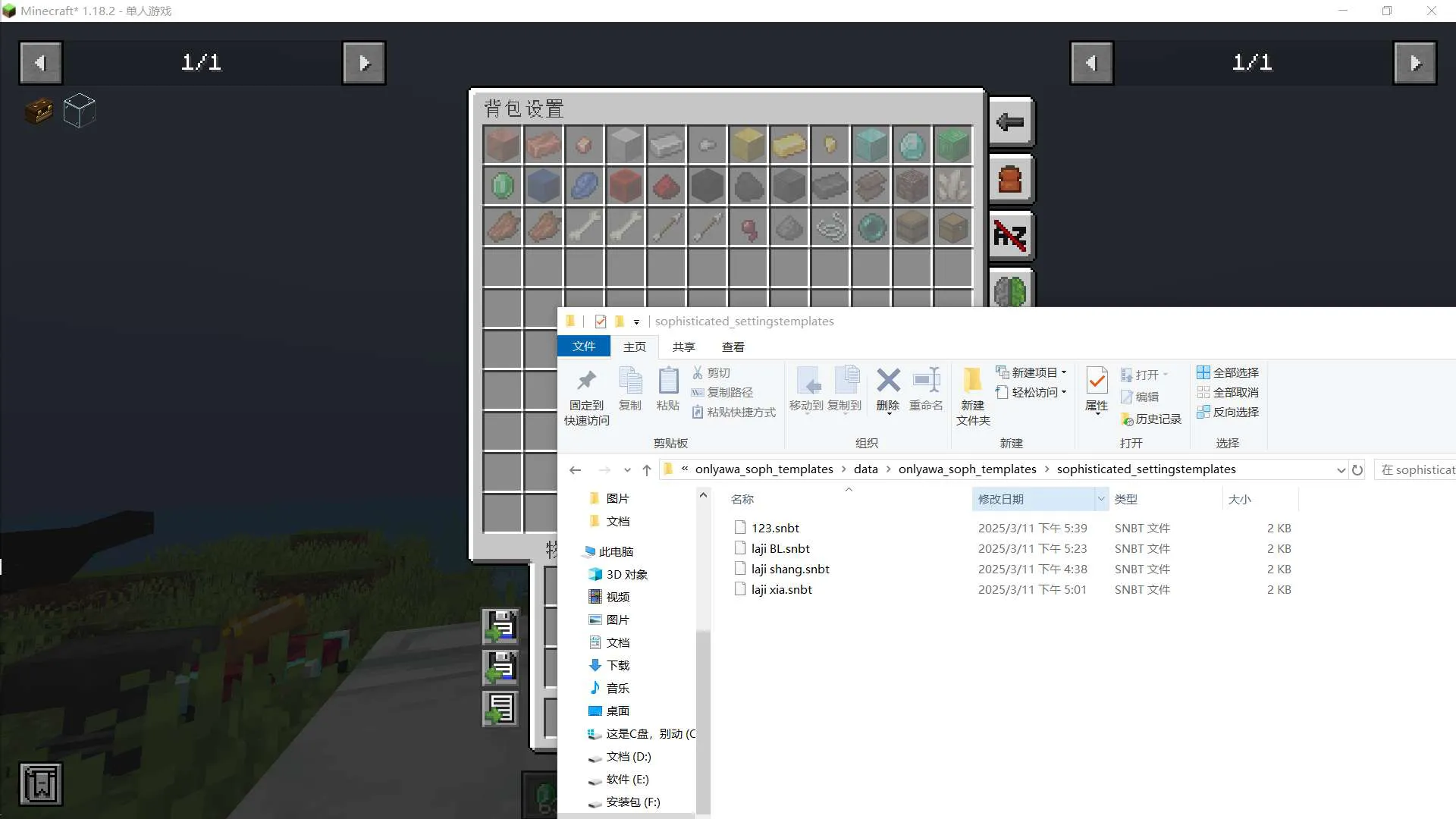The height and width of the screenshot is (819, 1456).
Task: Open Quick Access Toolbar customize dropdown
Action: pos(636,322)
